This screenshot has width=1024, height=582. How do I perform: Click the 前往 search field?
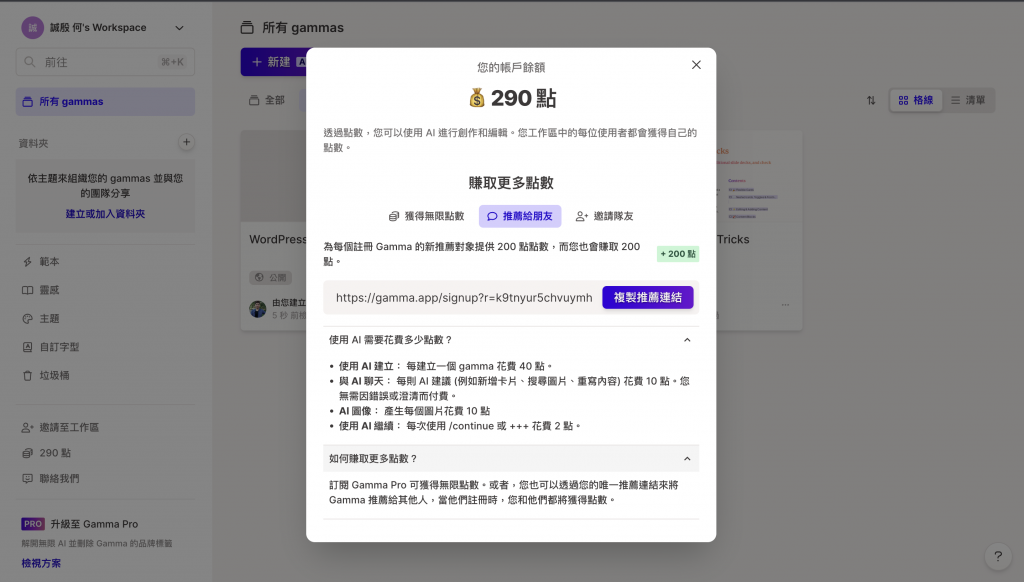(105, 62)
